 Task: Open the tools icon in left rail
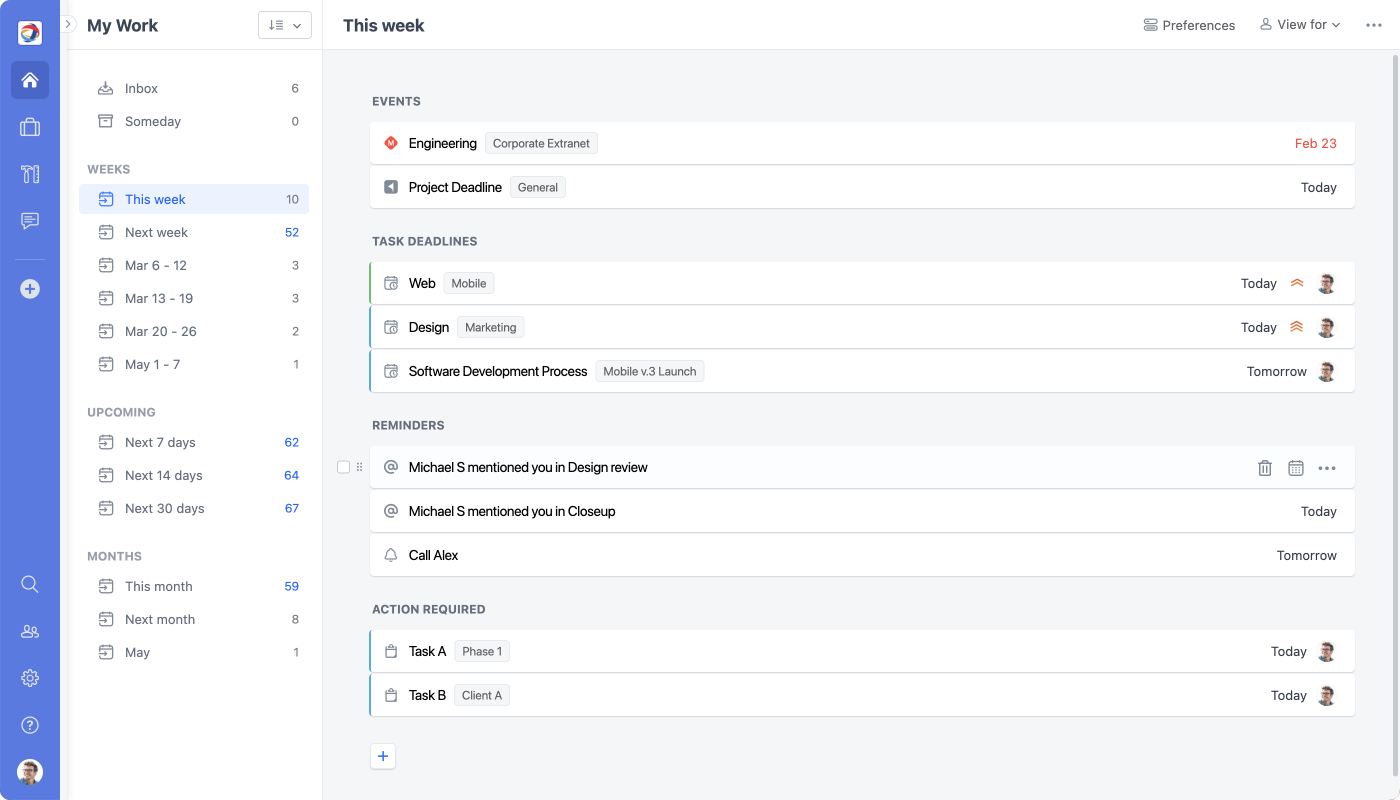[x=30, y=174]
